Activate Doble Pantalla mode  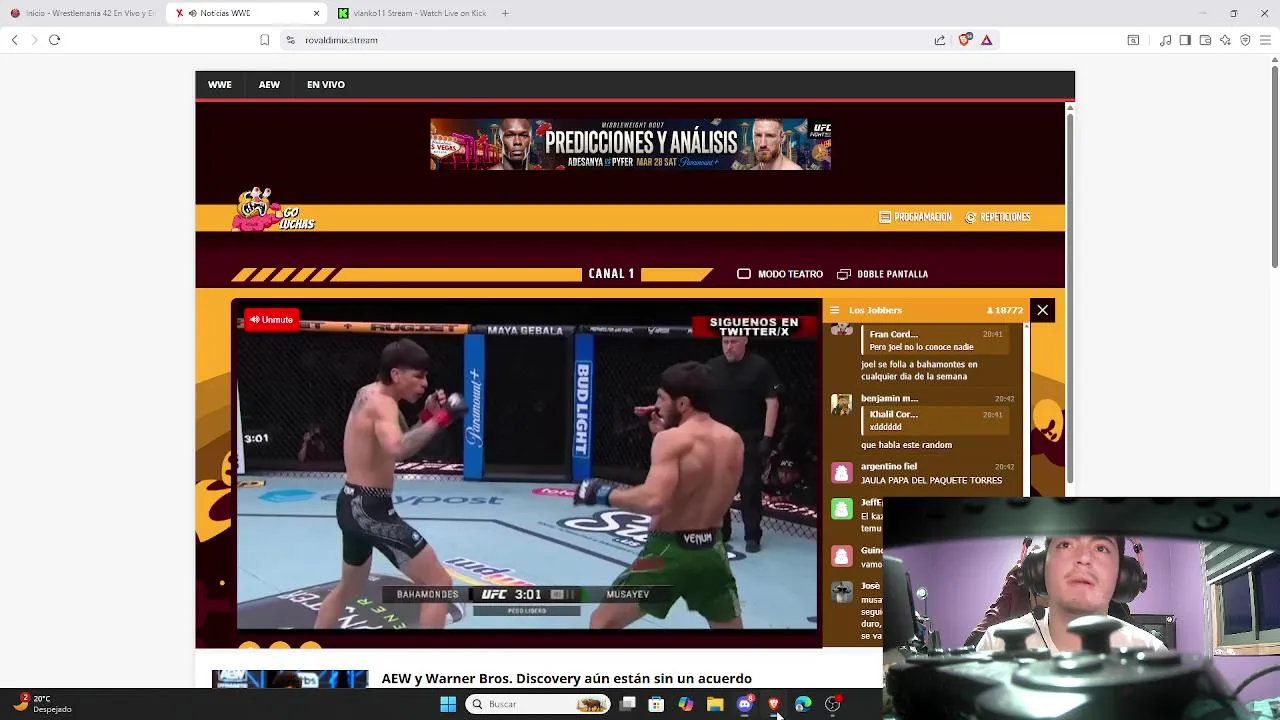tap(882, 274)
